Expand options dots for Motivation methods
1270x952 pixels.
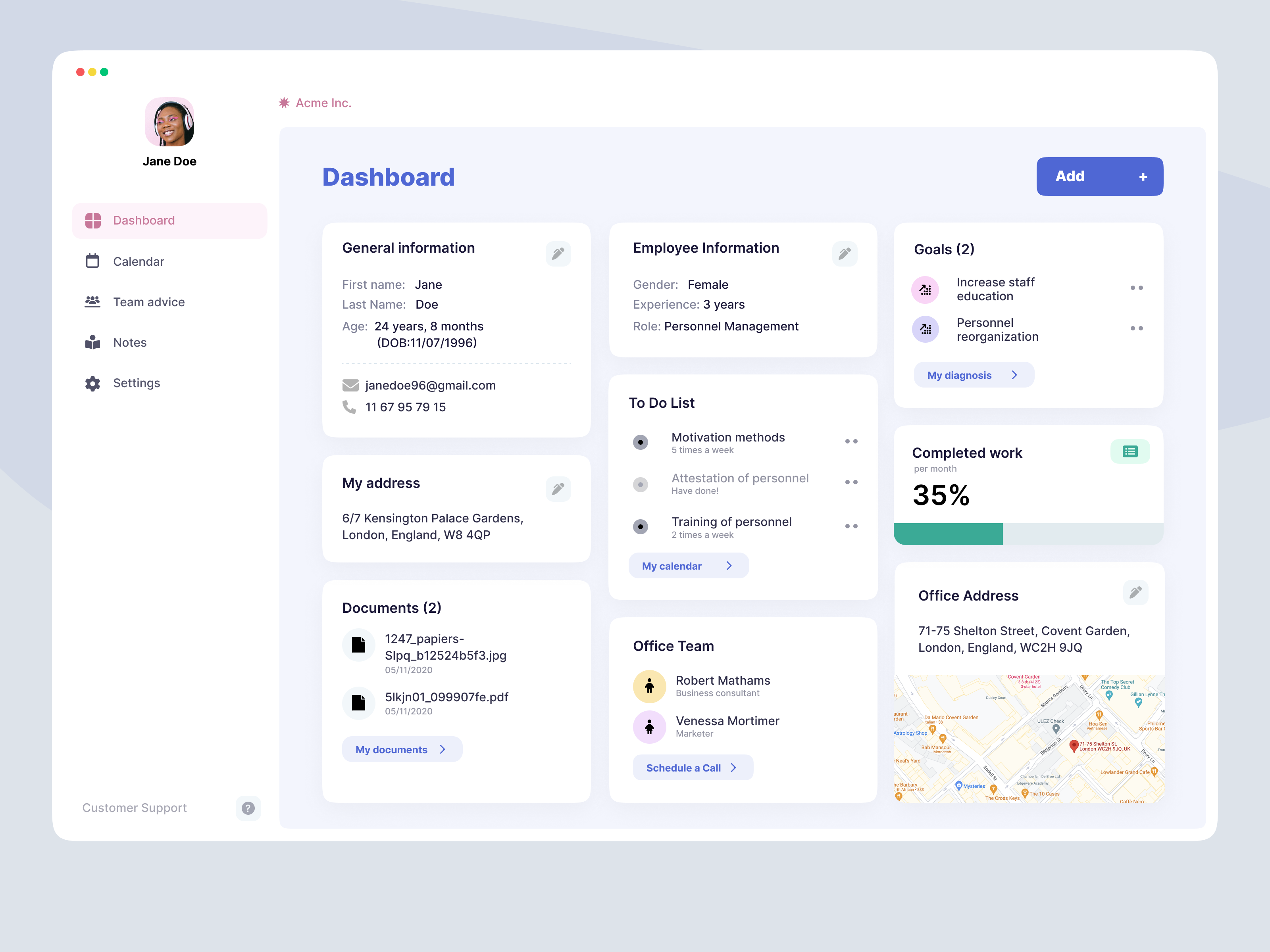[x=851, y=441]
